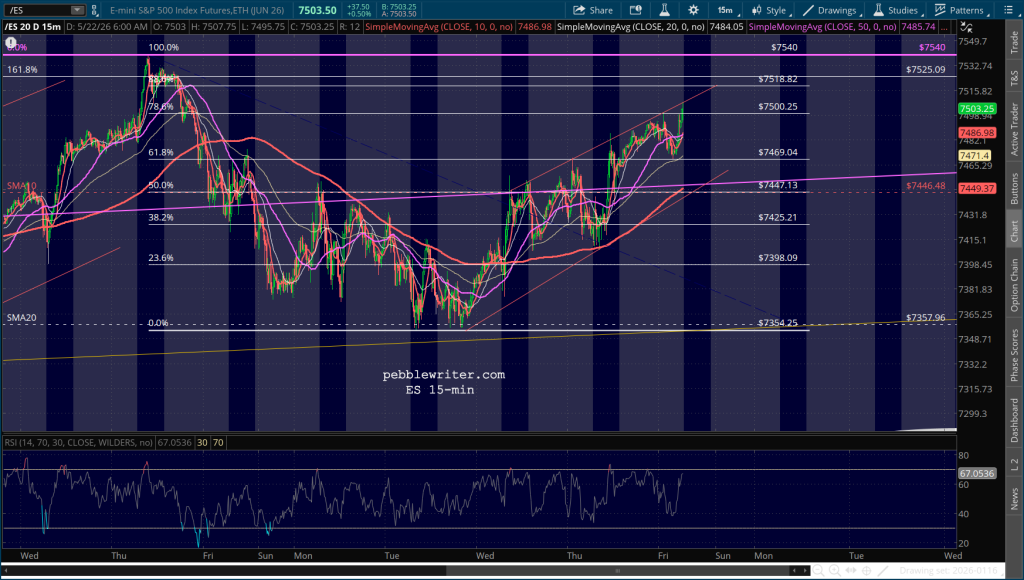Viewport: 1024px width, 580px height.
Task: Click the chart alert notification icon
Action: 635,10
